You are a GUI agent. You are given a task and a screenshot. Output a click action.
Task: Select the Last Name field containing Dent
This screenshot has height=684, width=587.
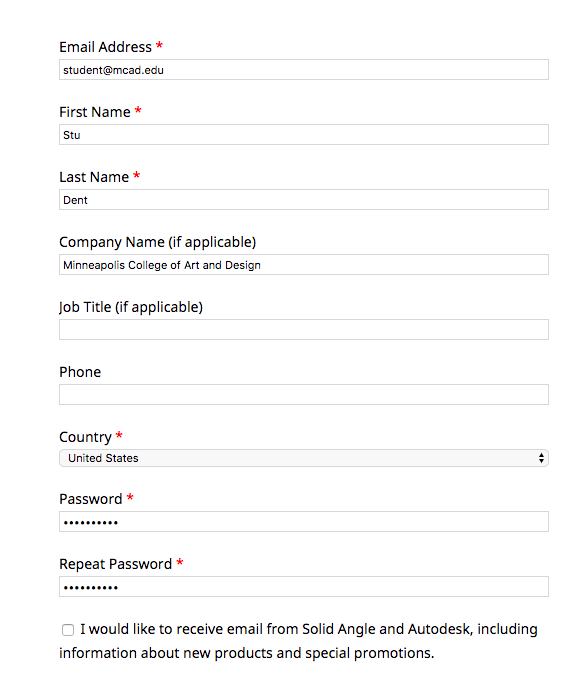pos(304,200)
